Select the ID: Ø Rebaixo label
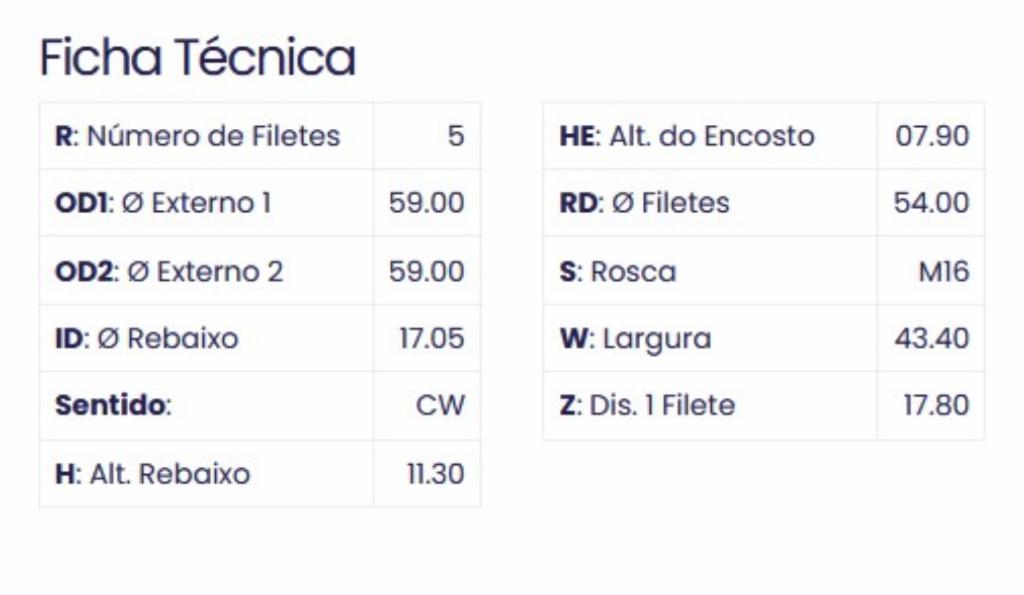The height and width of the screenshot is (595, 1024). [147, 338]
